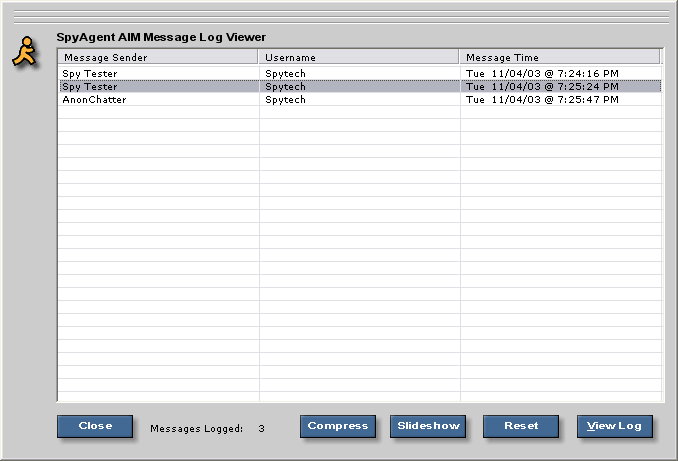Image resolution: width=678 pixels, height=461 pixels.
Task: Select Spy Tester row at 7:24:16 PM
Action: click(360, 74)
